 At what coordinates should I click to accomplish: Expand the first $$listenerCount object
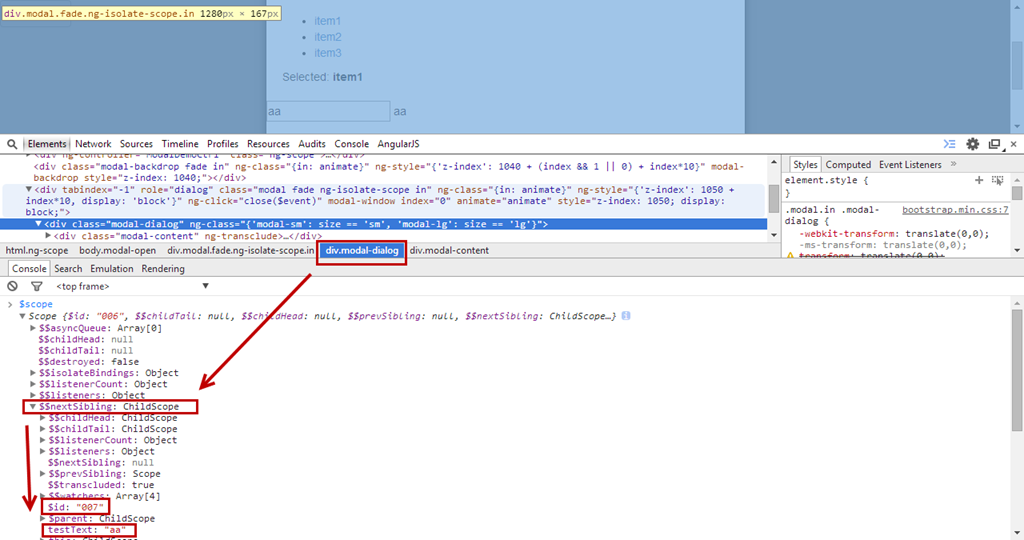[33, 384]
